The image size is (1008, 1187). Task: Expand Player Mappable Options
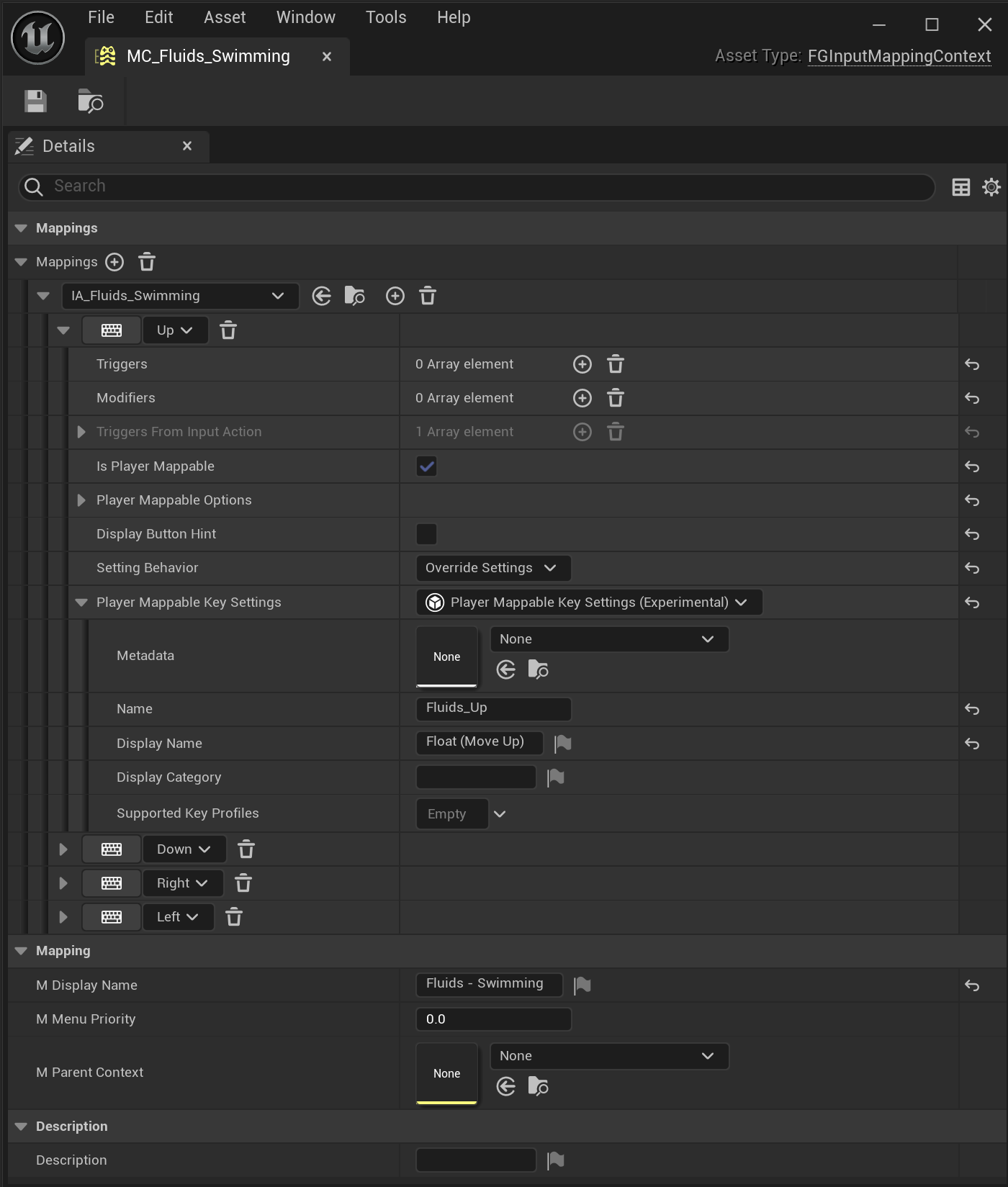(81, 500)
